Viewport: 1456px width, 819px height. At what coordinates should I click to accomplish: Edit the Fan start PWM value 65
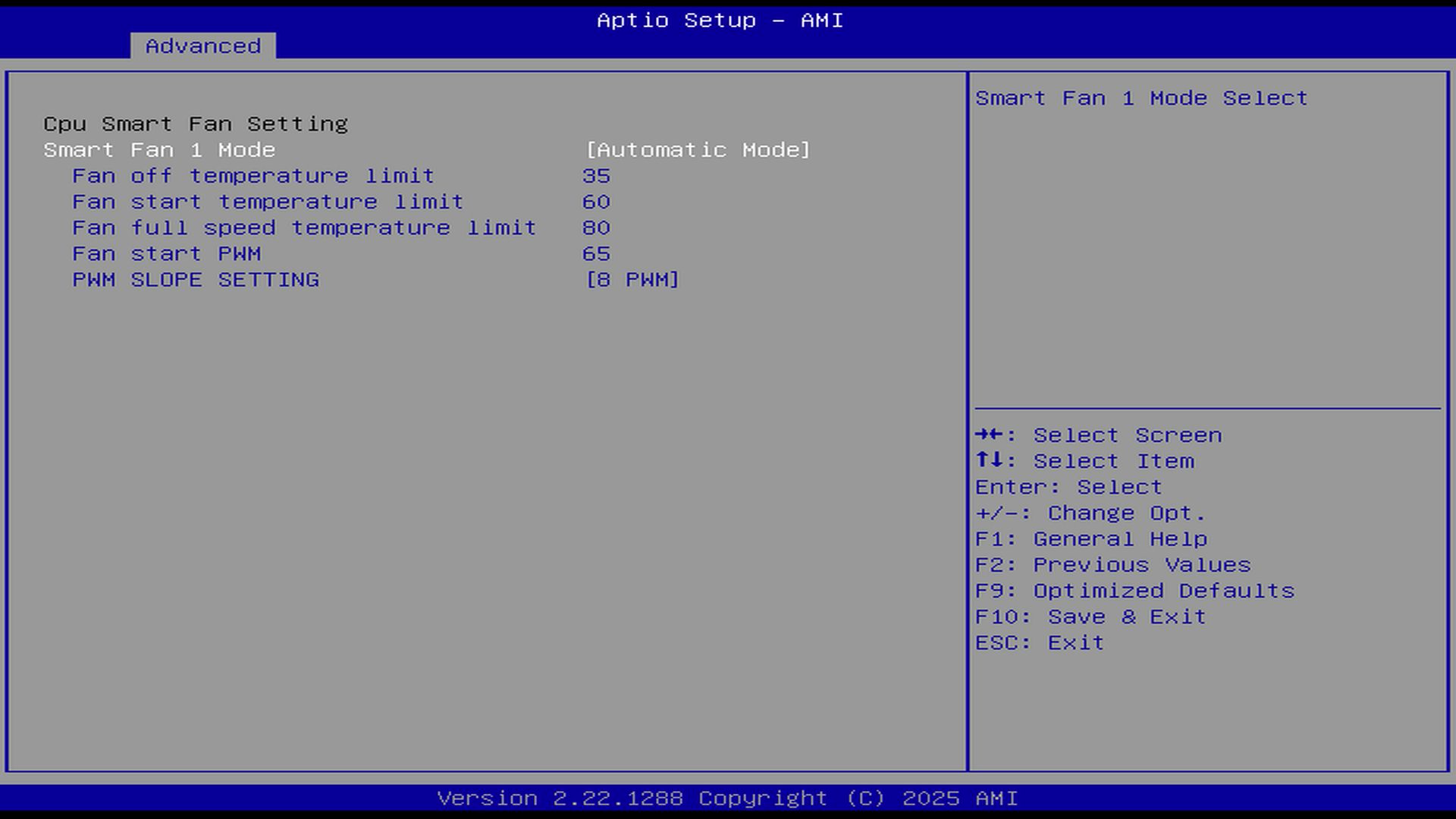tap(596, 253)
